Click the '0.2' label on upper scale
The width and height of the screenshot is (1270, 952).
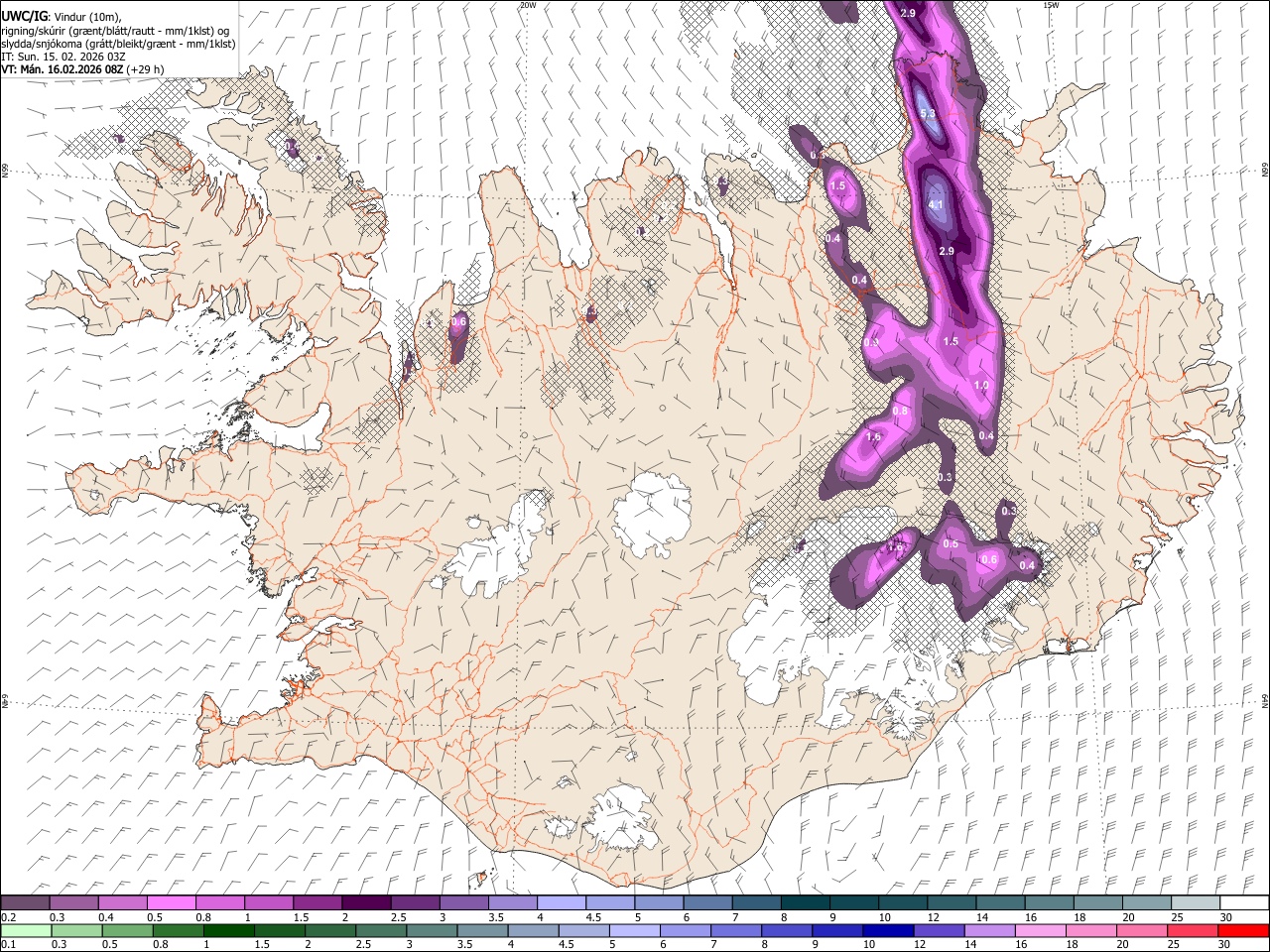(8, 917)
